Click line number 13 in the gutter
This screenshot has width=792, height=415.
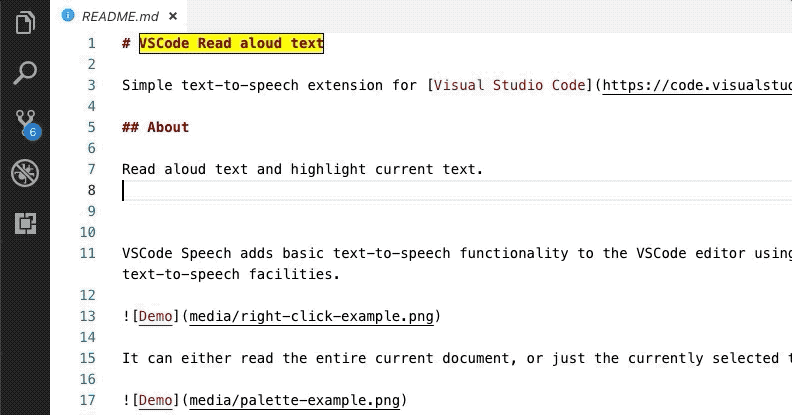point(87,317)
